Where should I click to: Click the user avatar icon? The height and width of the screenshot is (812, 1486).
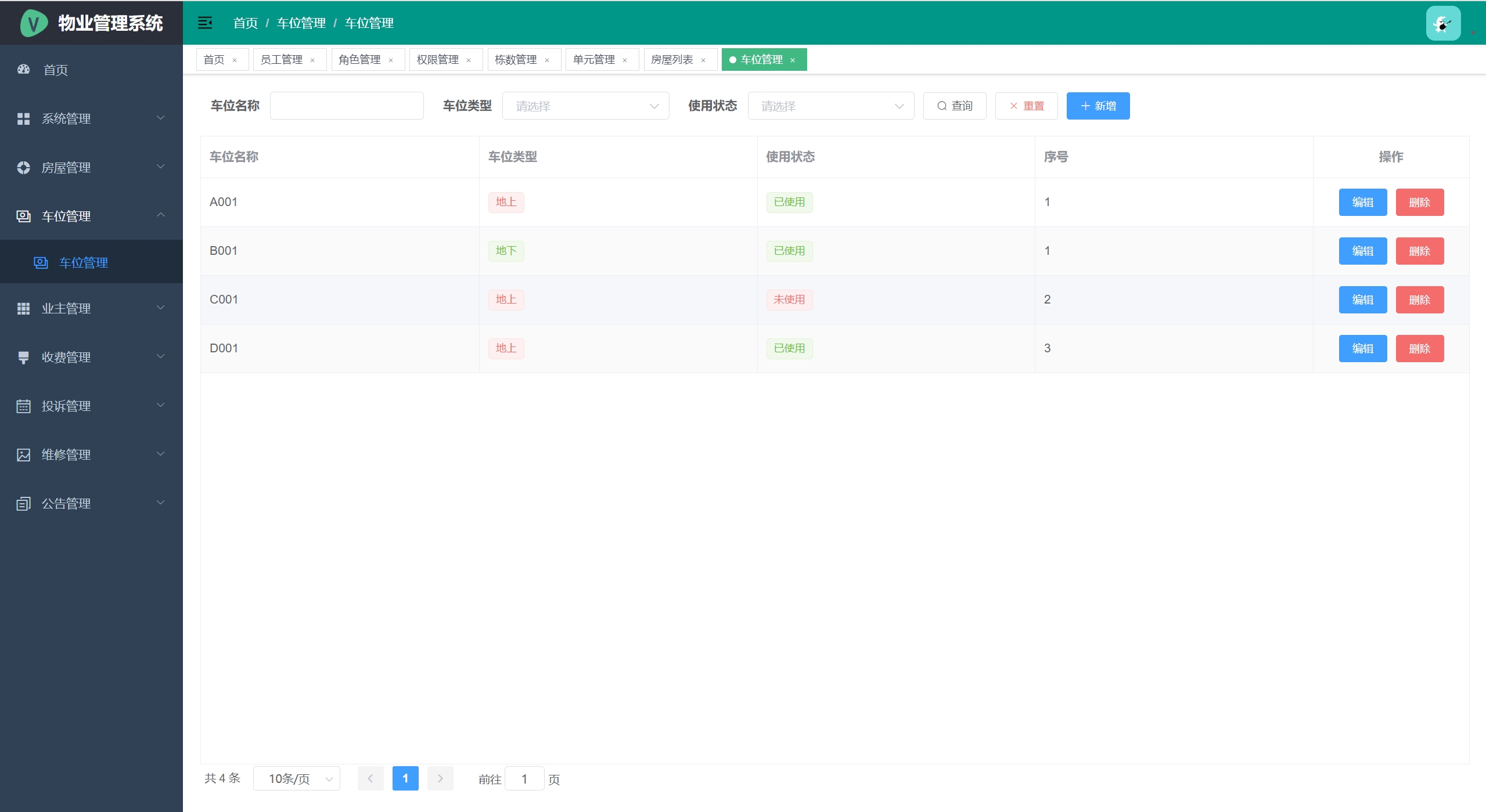click(x=1443, y=23)
